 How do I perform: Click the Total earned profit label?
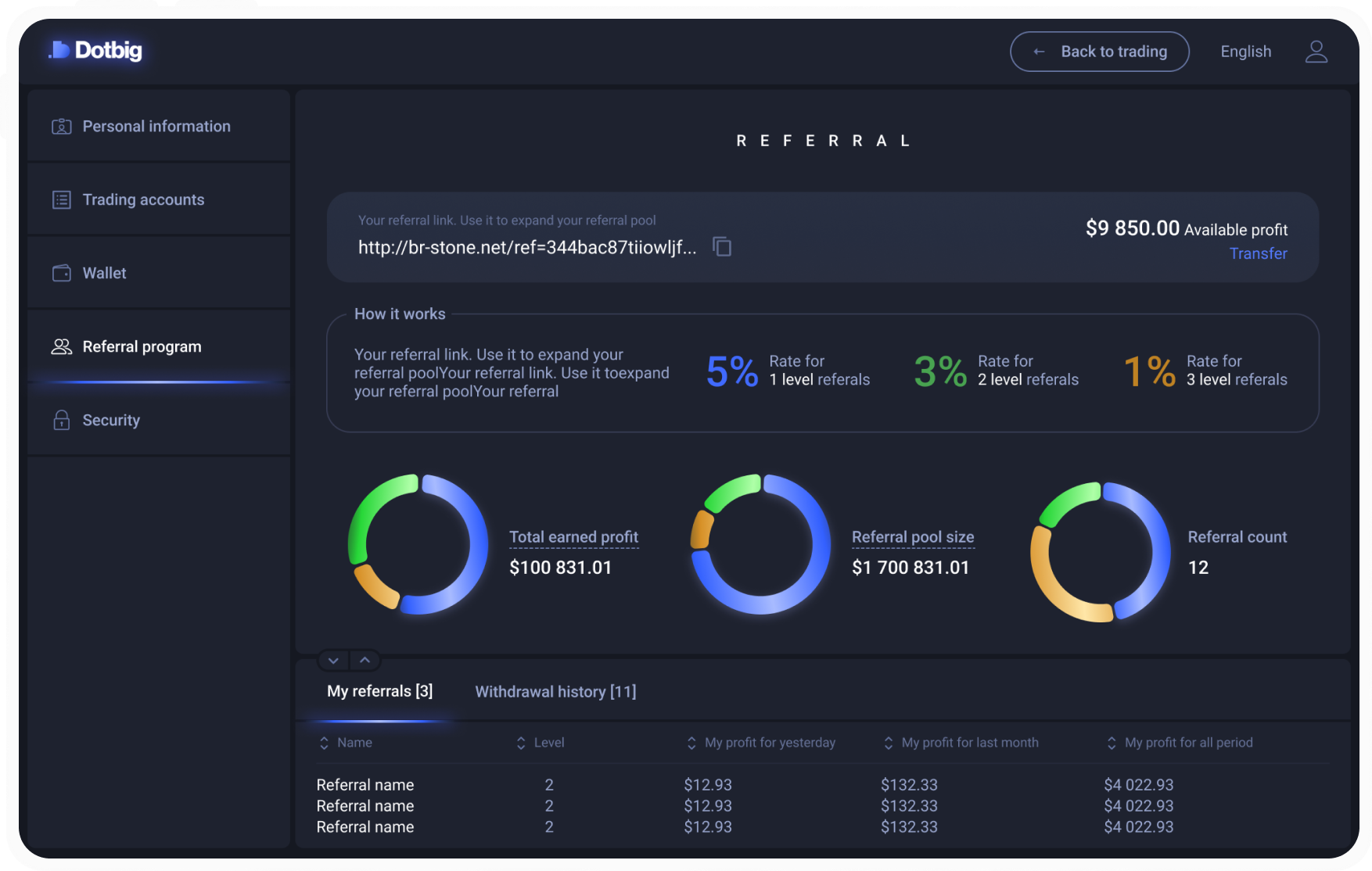pos(573,537)
